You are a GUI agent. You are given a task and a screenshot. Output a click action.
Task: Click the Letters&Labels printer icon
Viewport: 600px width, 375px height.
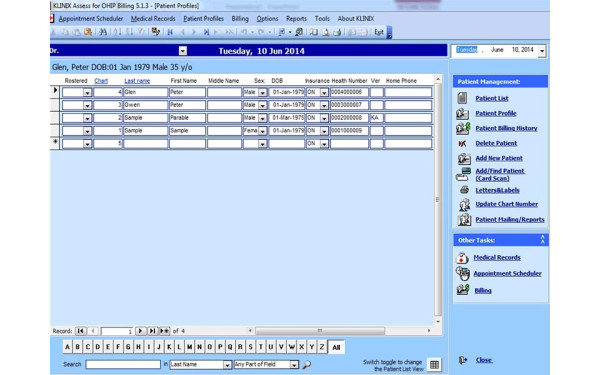pyautogui.click(x=464, y=190)
